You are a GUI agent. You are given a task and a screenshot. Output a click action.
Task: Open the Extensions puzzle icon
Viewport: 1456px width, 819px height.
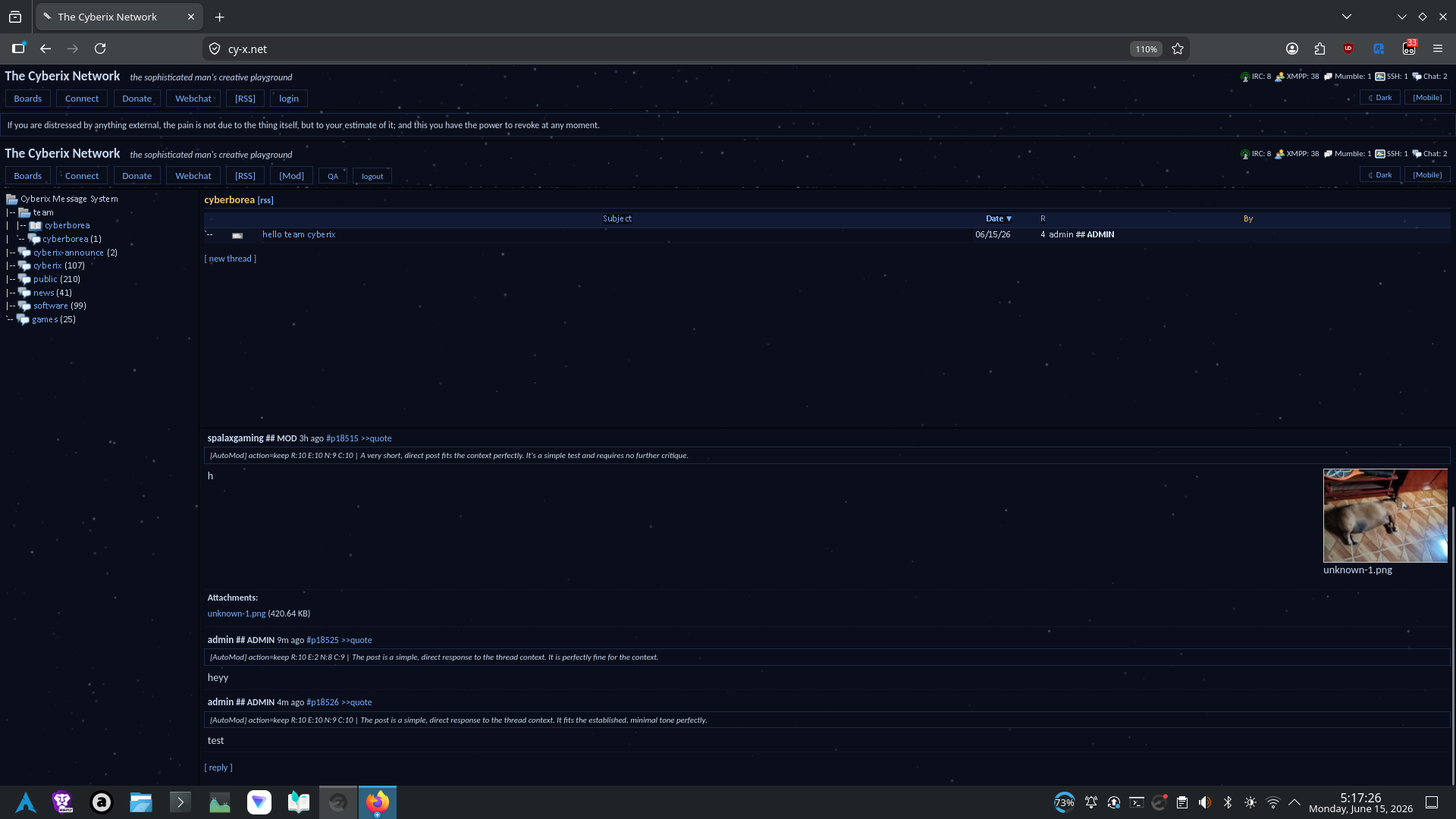click(1320, 49)
